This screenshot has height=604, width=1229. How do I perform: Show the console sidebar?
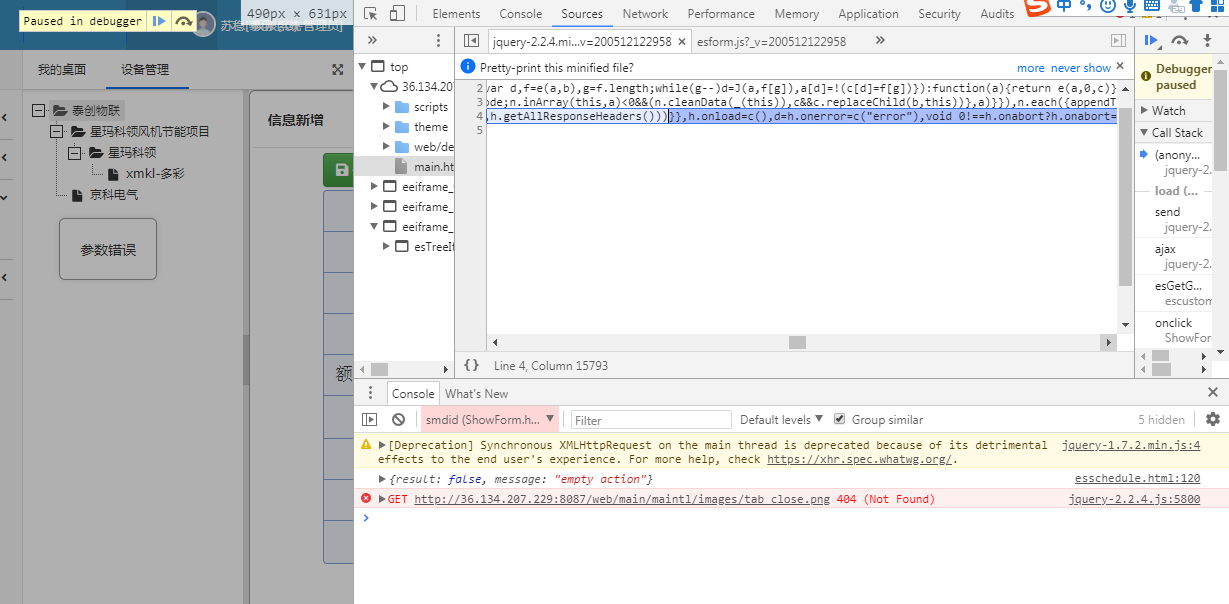click(370, 420)
